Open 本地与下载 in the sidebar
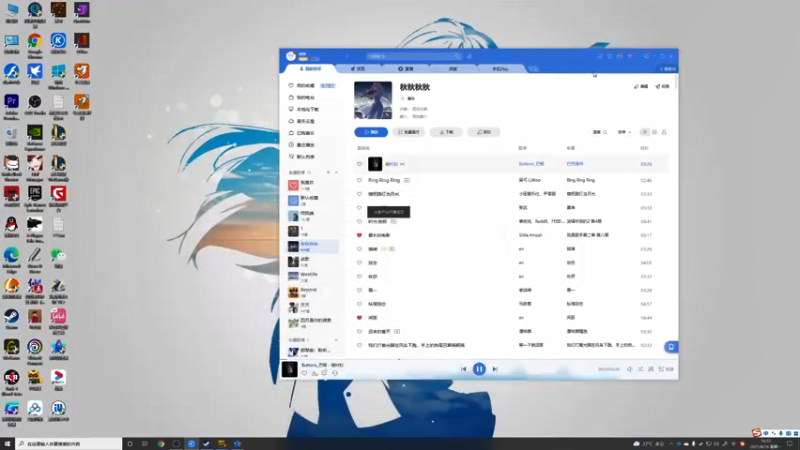The height and width of the screenshot is (450, 800). tap(308, 109)
